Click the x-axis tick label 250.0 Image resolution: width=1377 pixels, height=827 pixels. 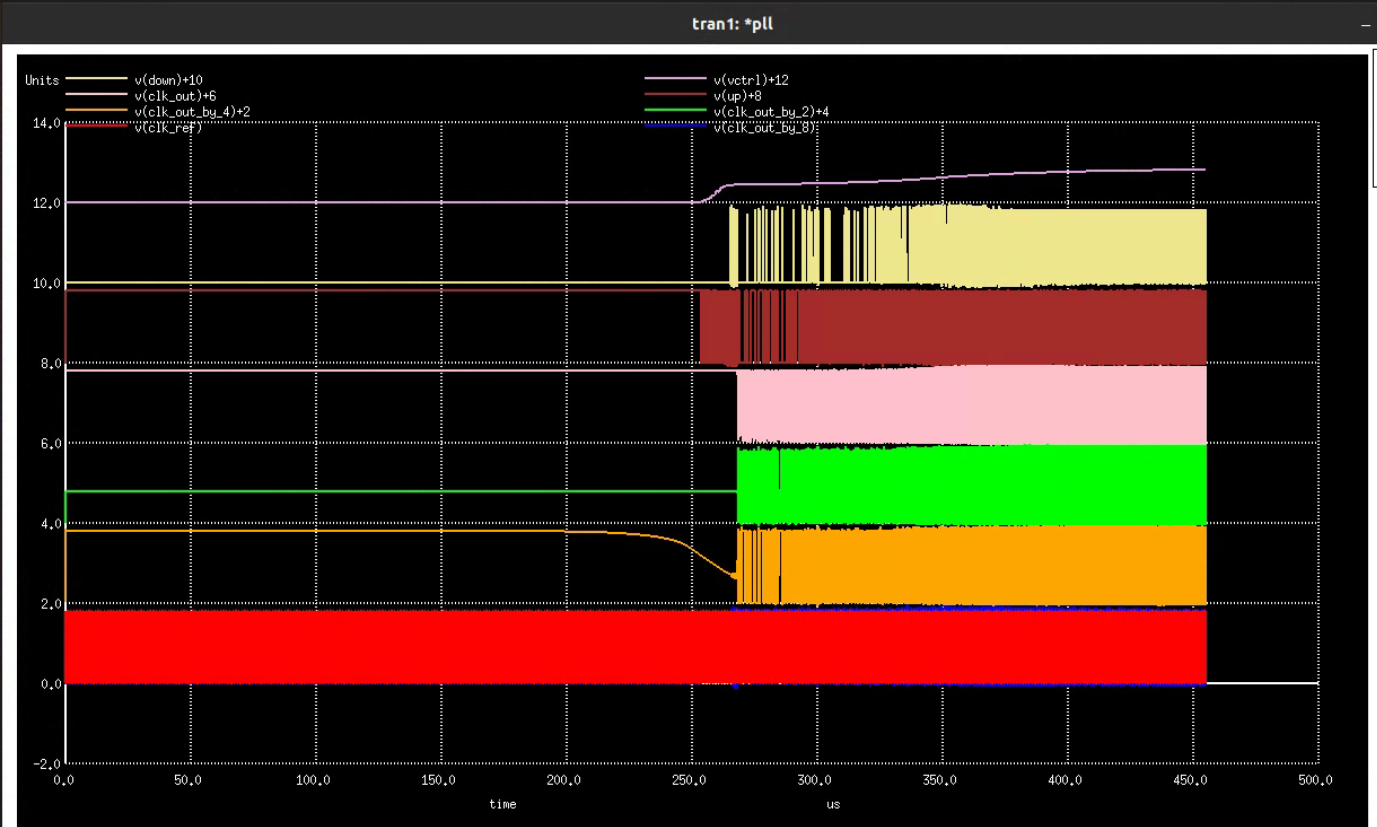click(x=690, y=780)
